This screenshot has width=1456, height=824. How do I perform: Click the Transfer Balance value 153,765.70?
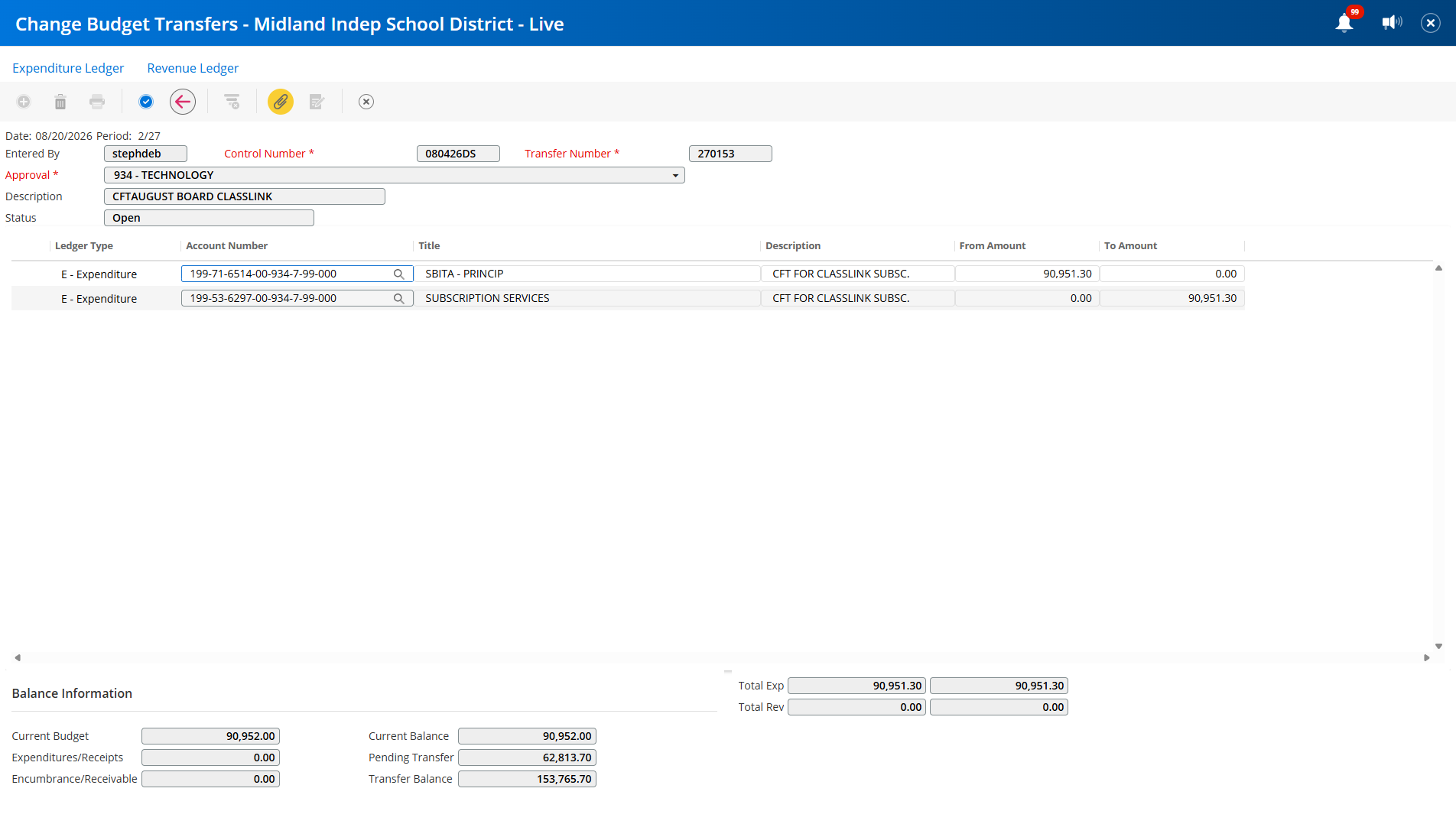pos(527,779)
